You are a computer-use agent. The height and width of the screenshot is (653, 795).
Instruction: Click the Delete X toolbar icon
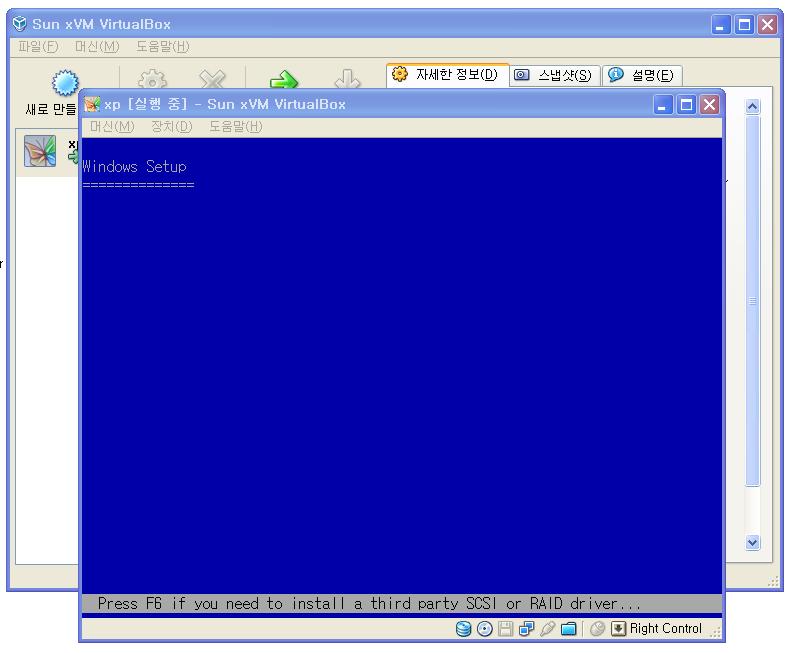click(212, 79)
